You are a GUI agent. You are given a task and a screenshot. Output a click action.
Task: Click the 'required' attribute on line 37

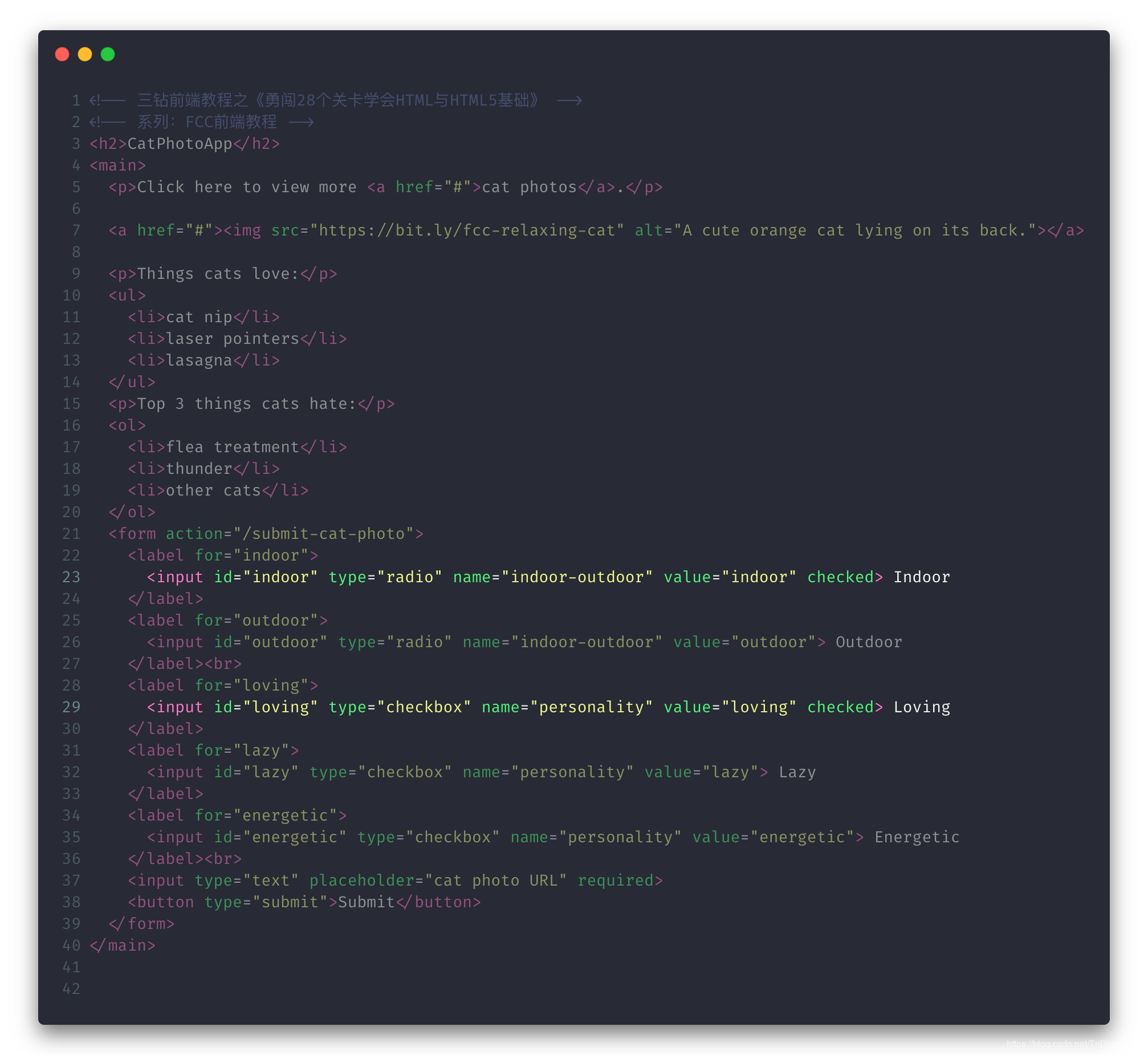point(615,880)
